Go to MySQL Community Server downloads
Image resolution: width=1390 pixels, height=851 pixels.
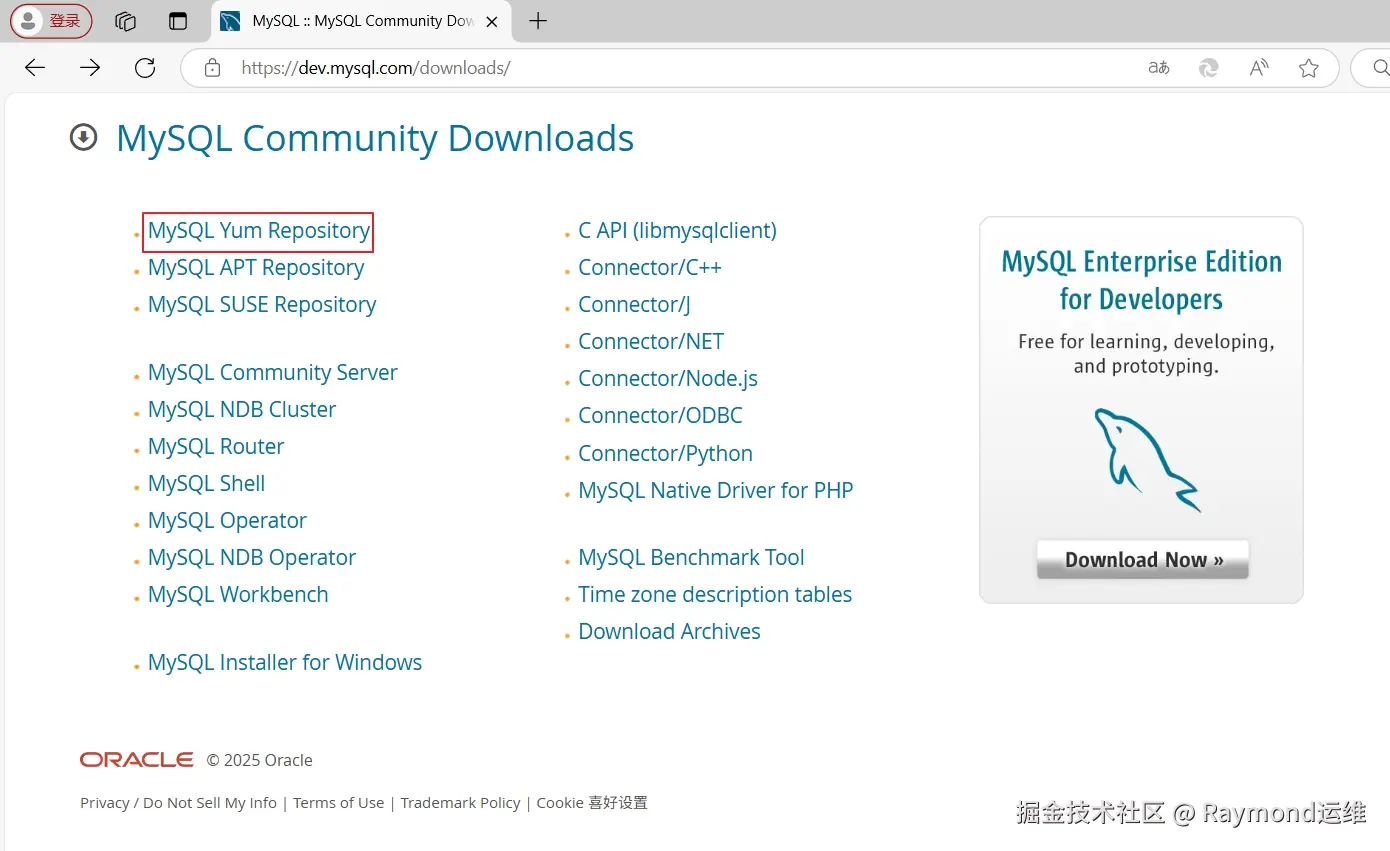(273, 373)
